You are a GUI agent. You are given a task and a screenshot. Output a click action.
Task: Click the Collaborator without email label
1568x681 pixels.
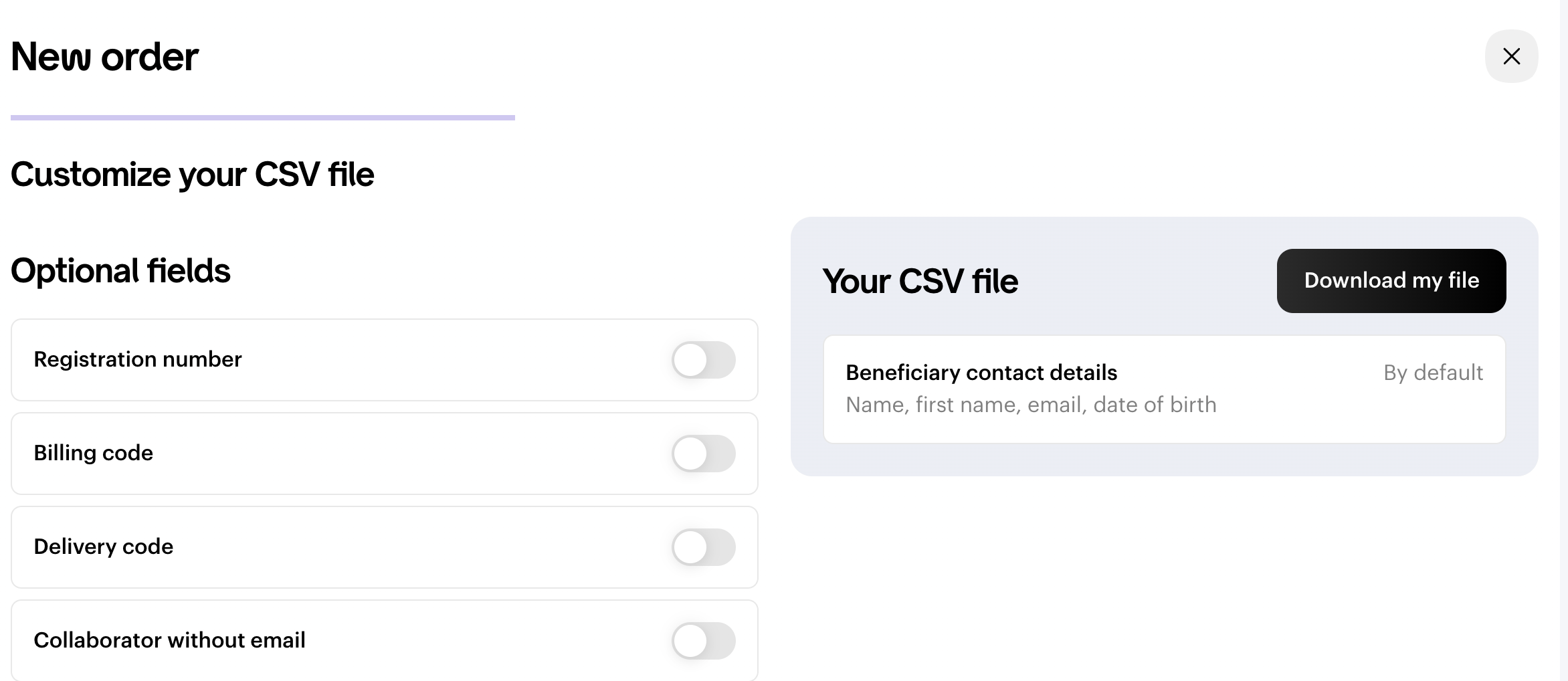click(170, 640)
